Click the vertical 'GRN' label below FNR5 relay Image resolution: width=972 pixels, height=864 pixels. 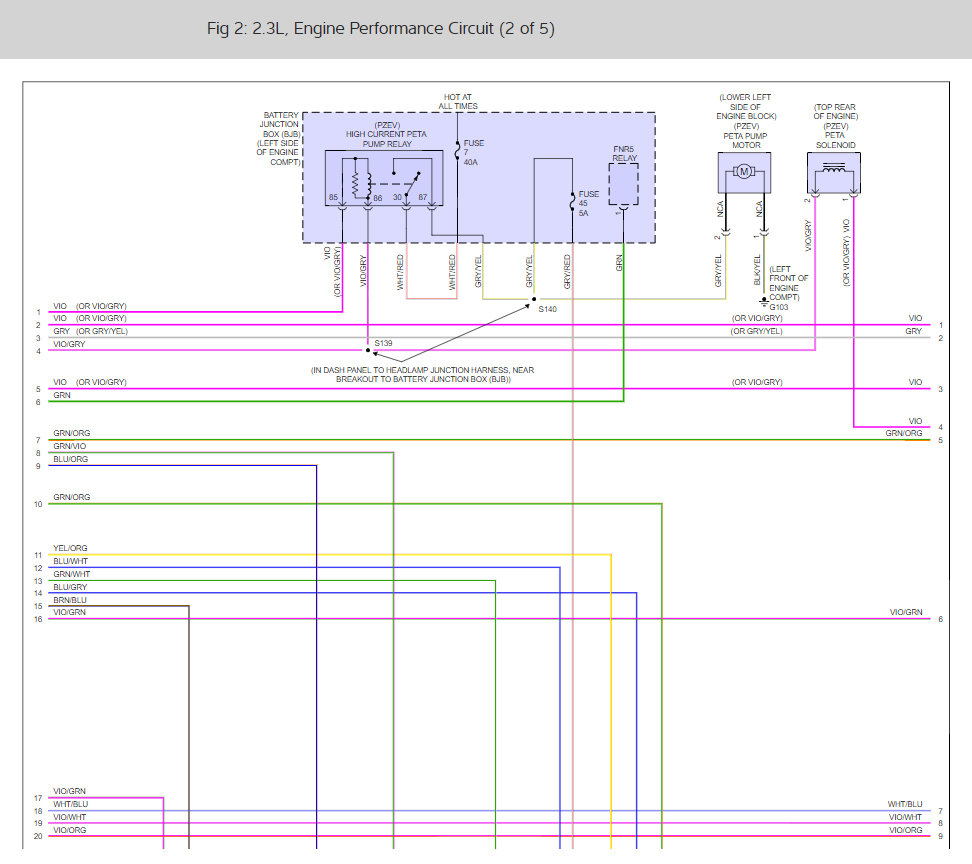point(619,263)
